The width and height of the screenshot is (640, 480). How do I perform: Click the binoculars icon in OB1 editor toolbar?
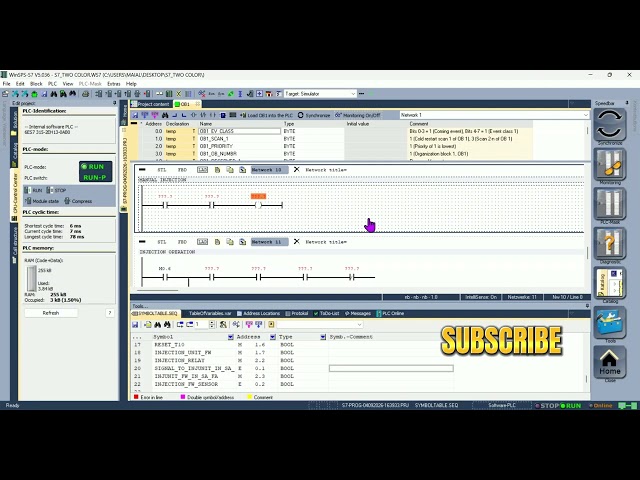[x=165, y=115]
